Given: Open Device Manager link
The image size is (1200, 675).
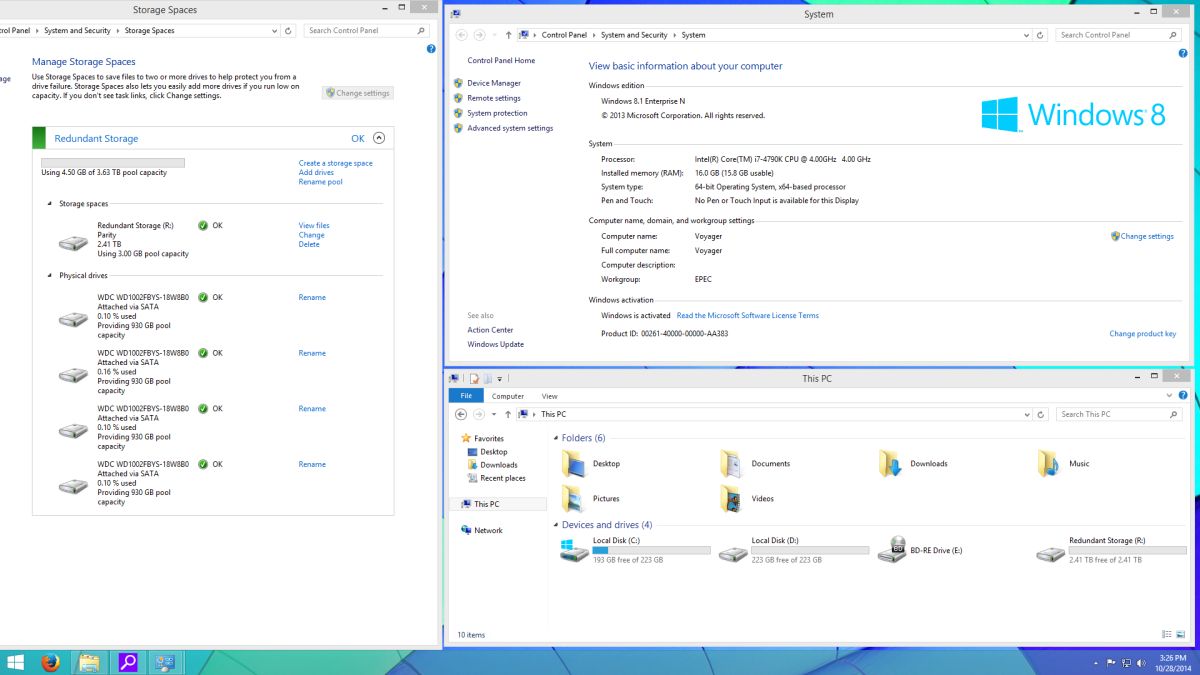Looking at the screenshot, I should pyautogui.click(x=494, y=83).
